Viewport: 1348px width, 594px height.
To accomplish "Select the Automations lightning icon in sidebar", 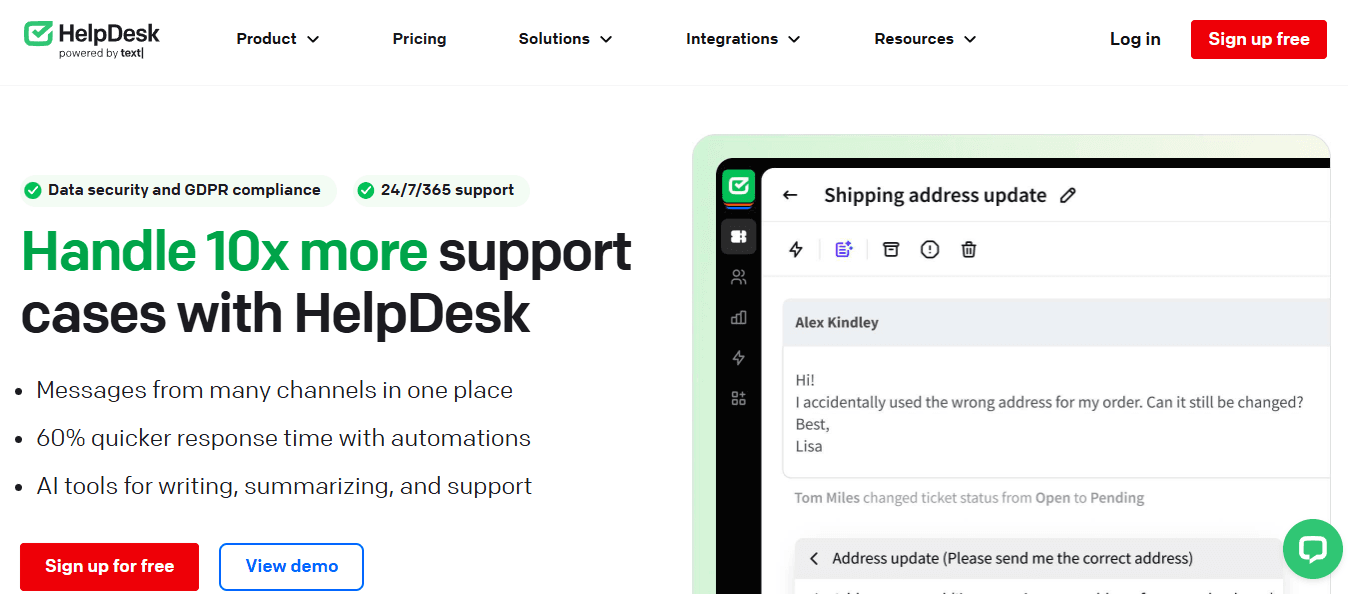I will pos(738,357).
